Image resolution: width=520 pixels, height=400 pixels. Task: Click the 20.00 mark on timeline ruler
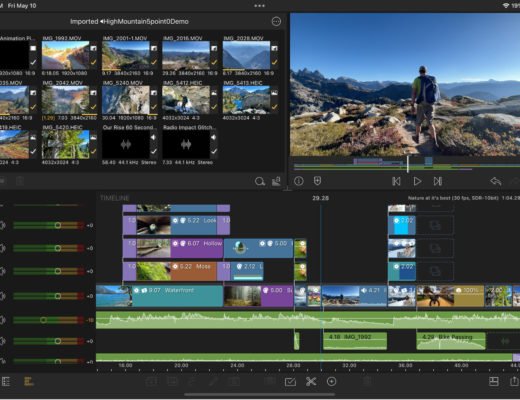click(181, 365)
